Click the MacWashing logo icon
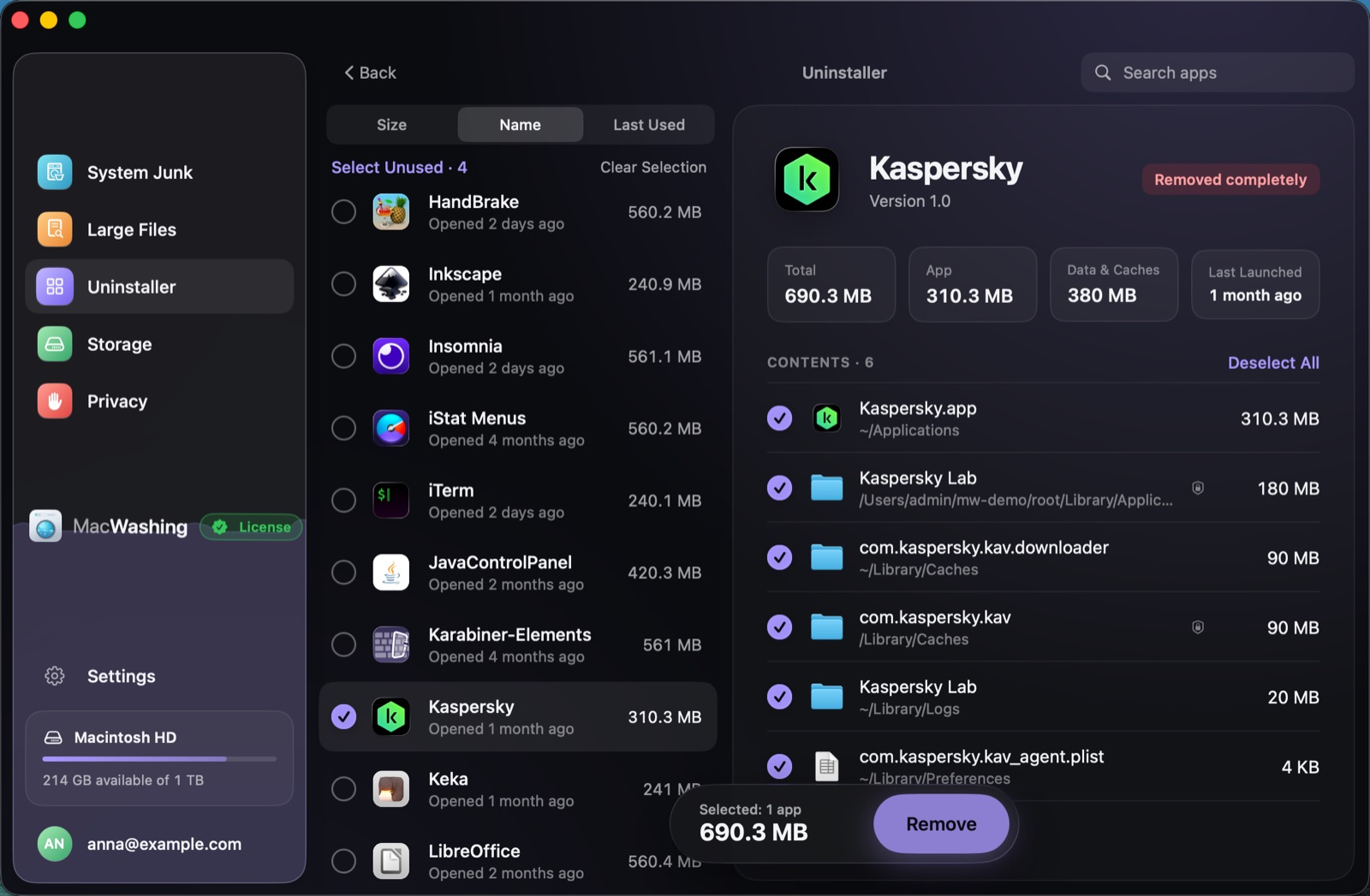The width and height of the screenshot is (1370, 896). click(x=45, y=526)
